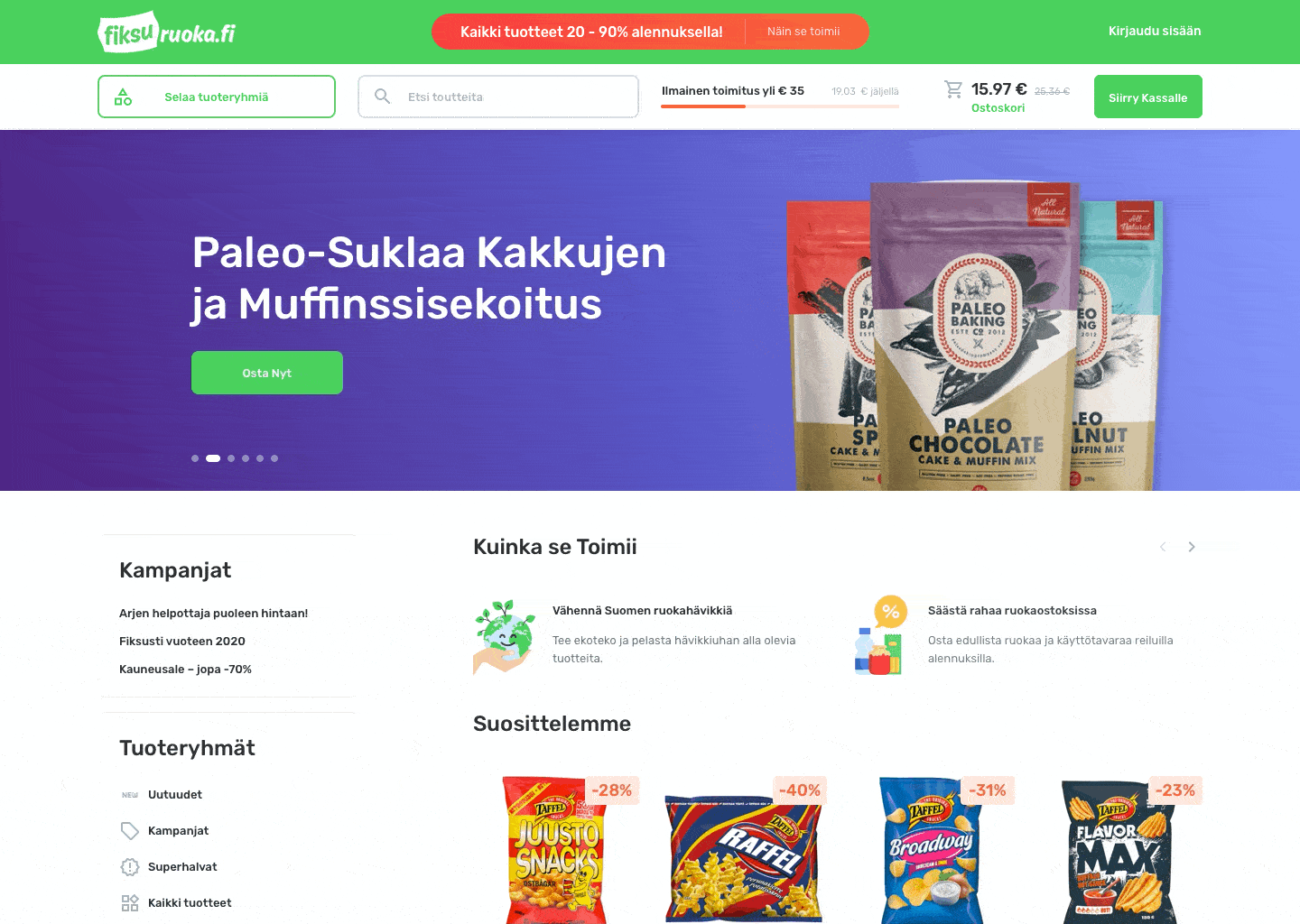The width and height of the screenshot is (1300, 924).
Task: Click the free delivery progress bar
Action: click(x=780, y=106)
